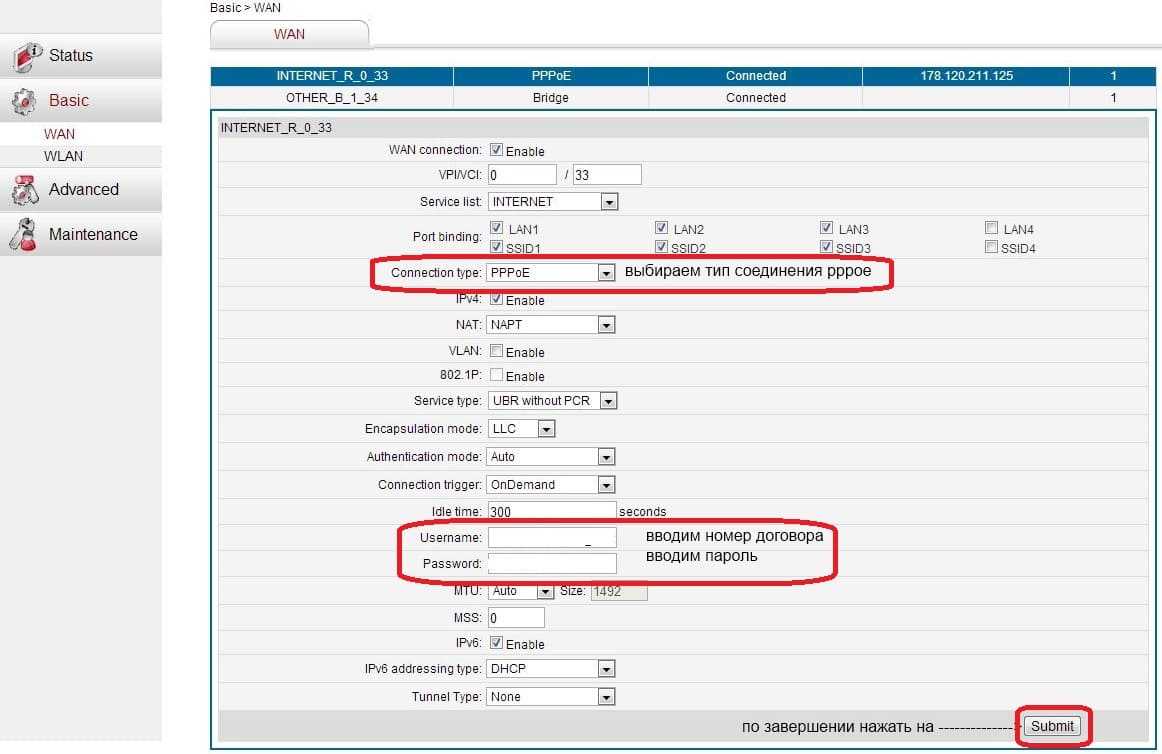Click the Maintenance icon in sidebar
1162x754 pixels.
(25, 235)
